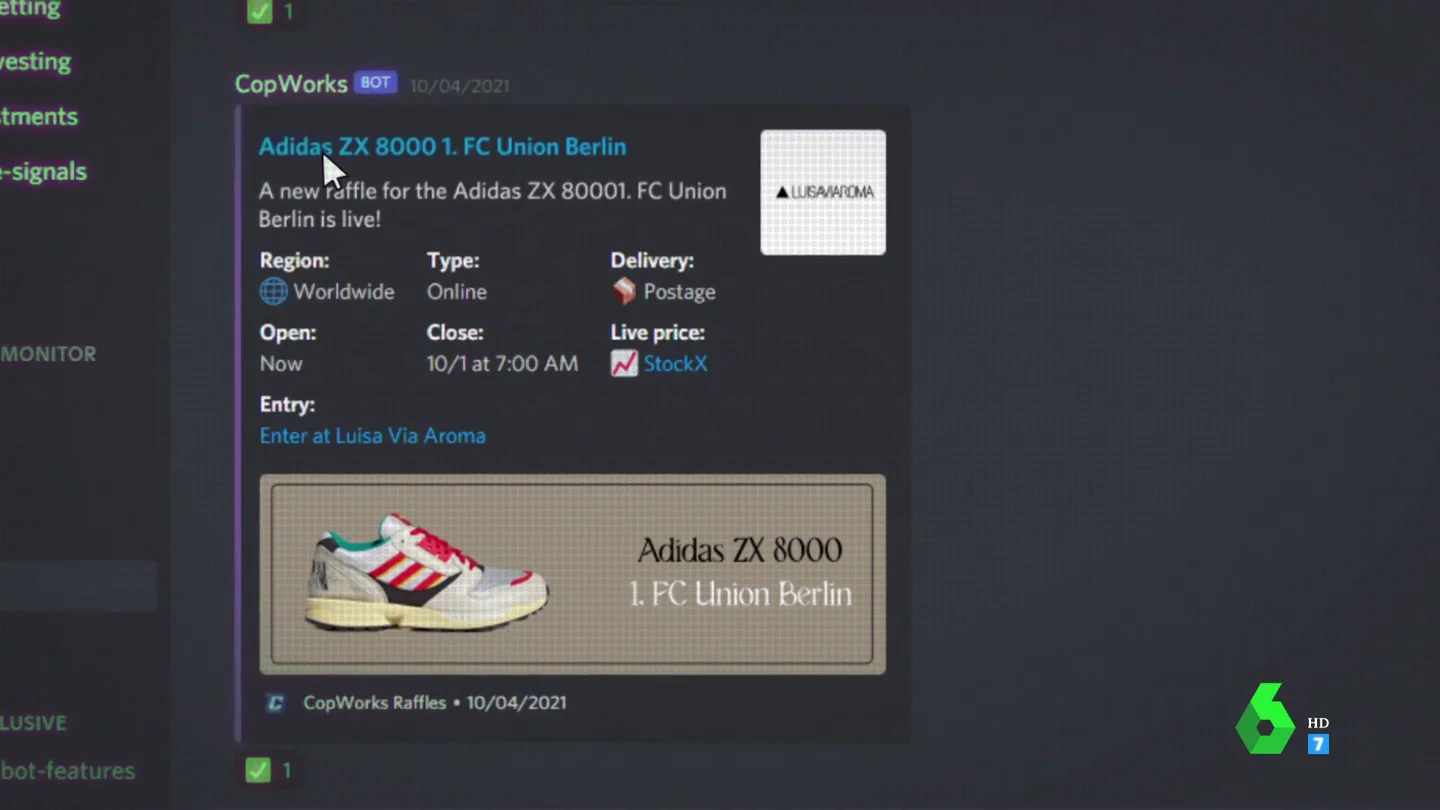This screenshot has width=1440, height=810.
Task: Click the BOT tag badge
Action: tap(376, 83)
